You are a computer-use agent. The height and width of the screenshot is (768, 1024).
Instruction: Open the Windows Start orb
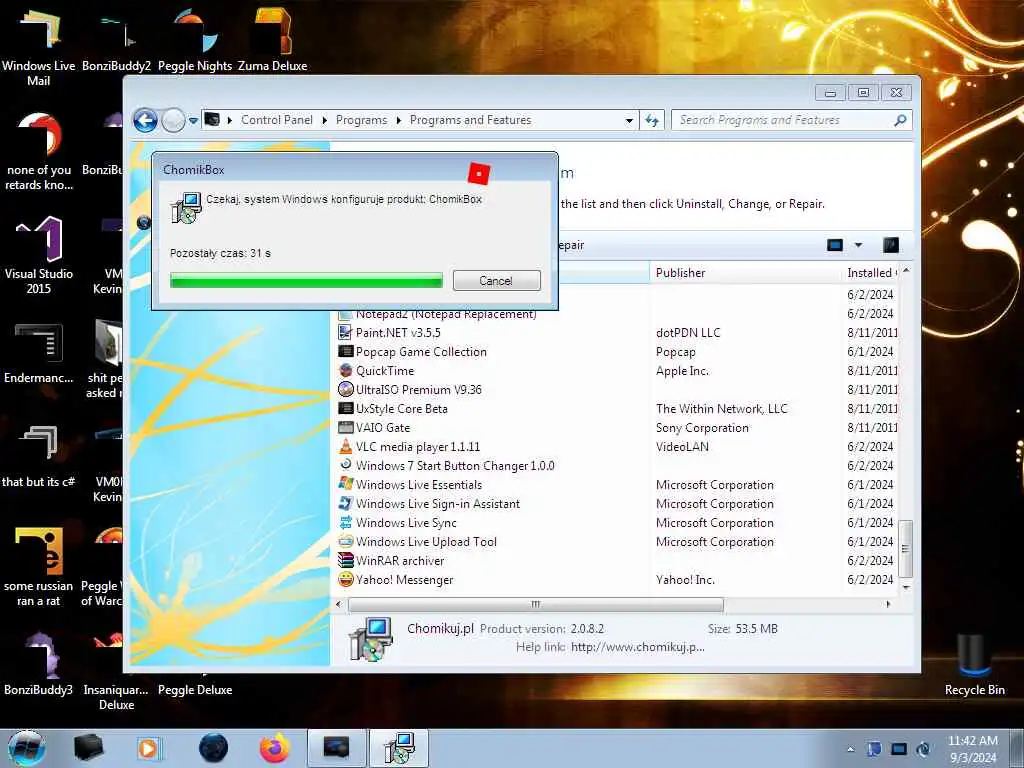click(27, 748)
